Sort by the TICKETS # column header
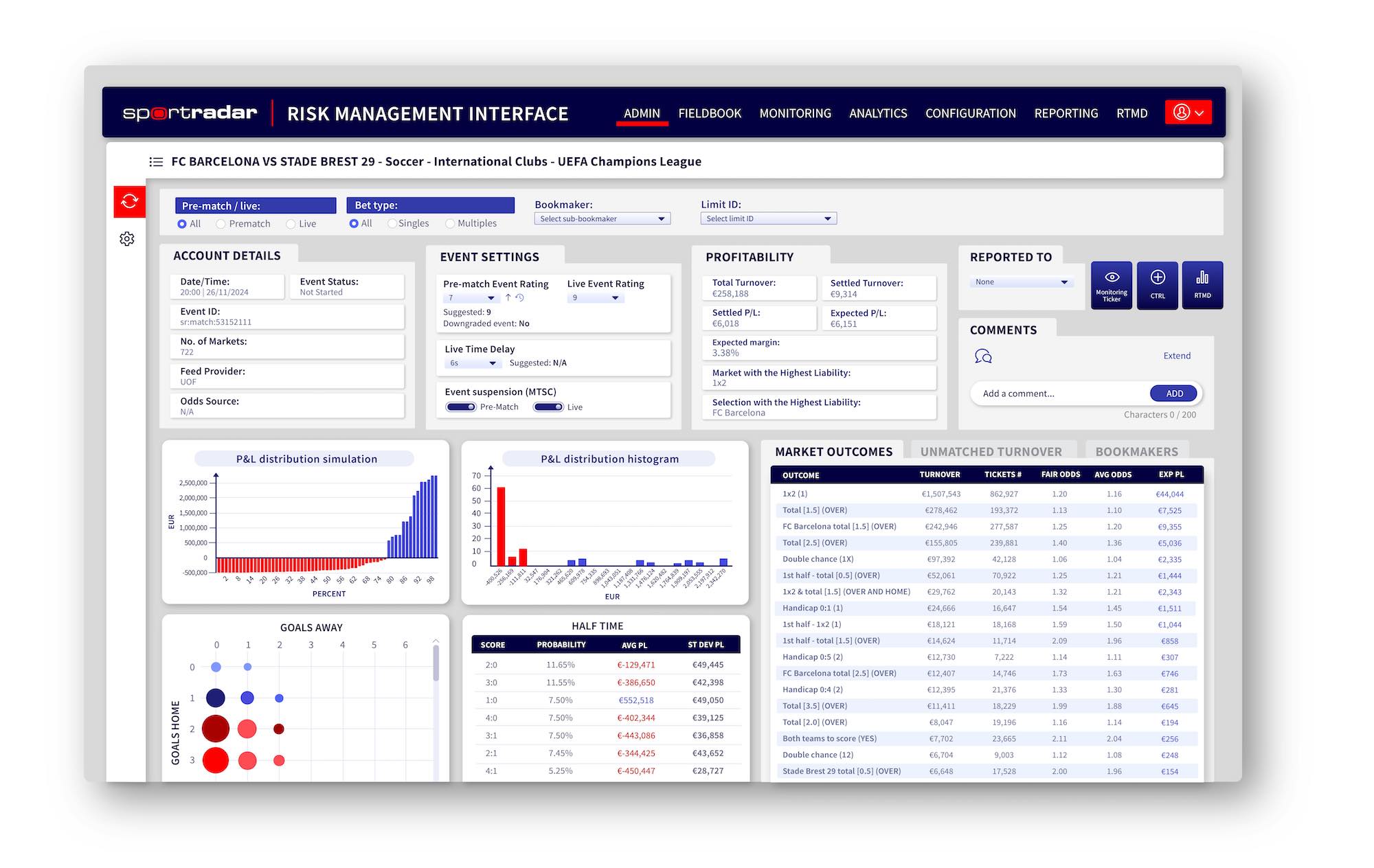The image size is (1374, 868). pos(1002,475)
